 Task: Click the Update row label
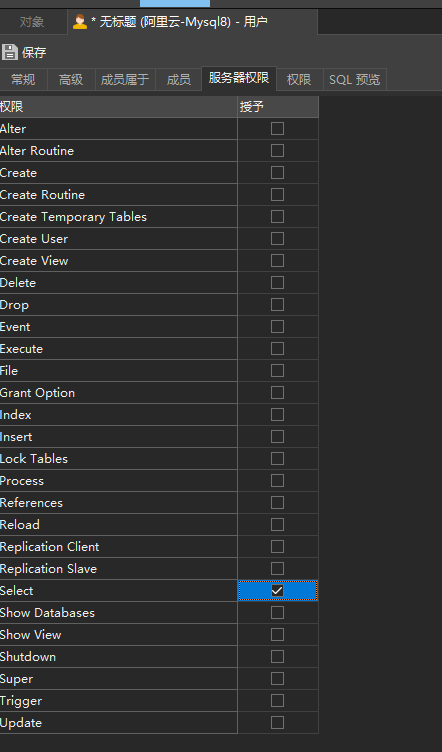21,723
